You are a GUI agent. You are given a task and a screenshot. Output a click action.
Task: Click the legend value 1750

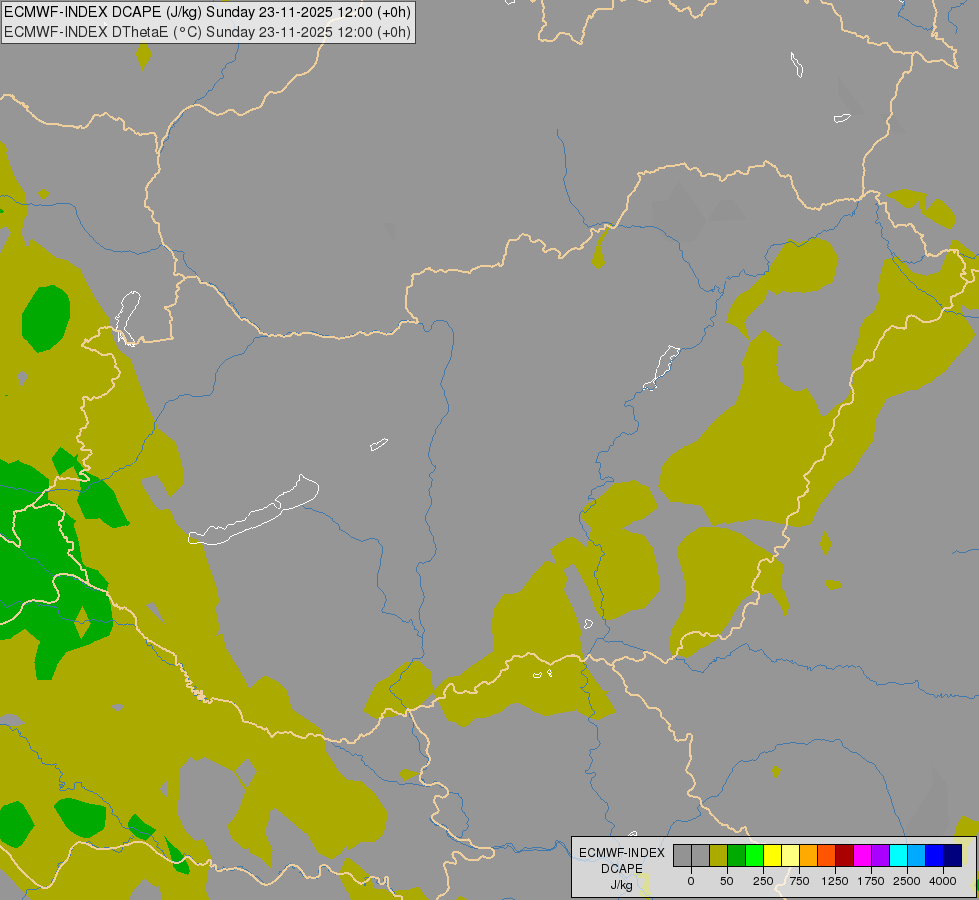(x=871, y=881)
